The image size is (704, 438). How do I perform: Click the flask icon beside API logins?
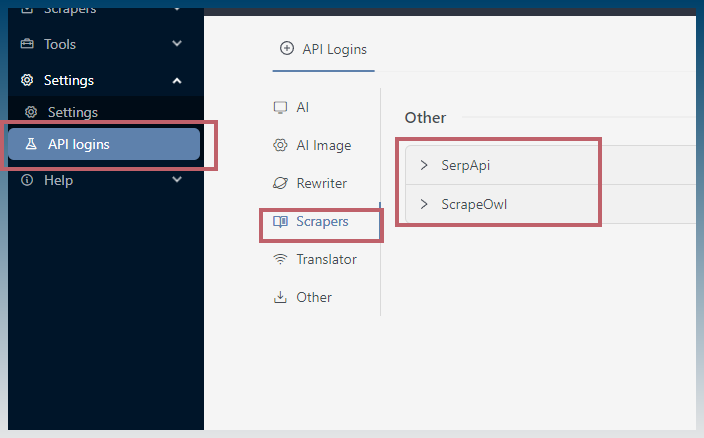point(31,144)
